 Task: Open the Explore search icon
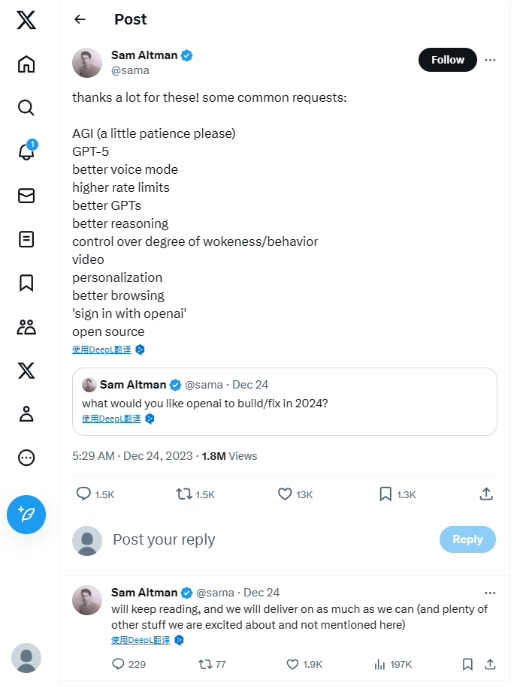click(x=26, y=107)
